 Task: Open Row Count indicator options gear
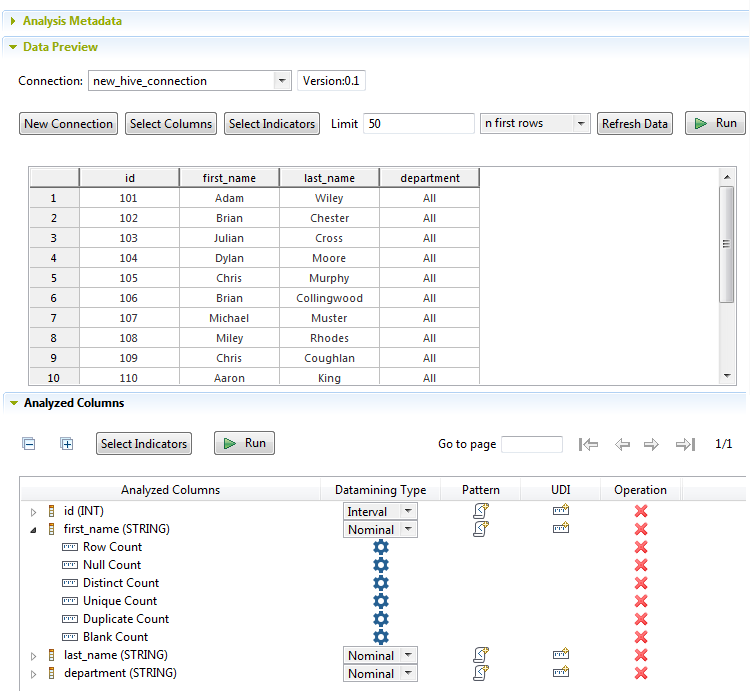coord(380,547)
